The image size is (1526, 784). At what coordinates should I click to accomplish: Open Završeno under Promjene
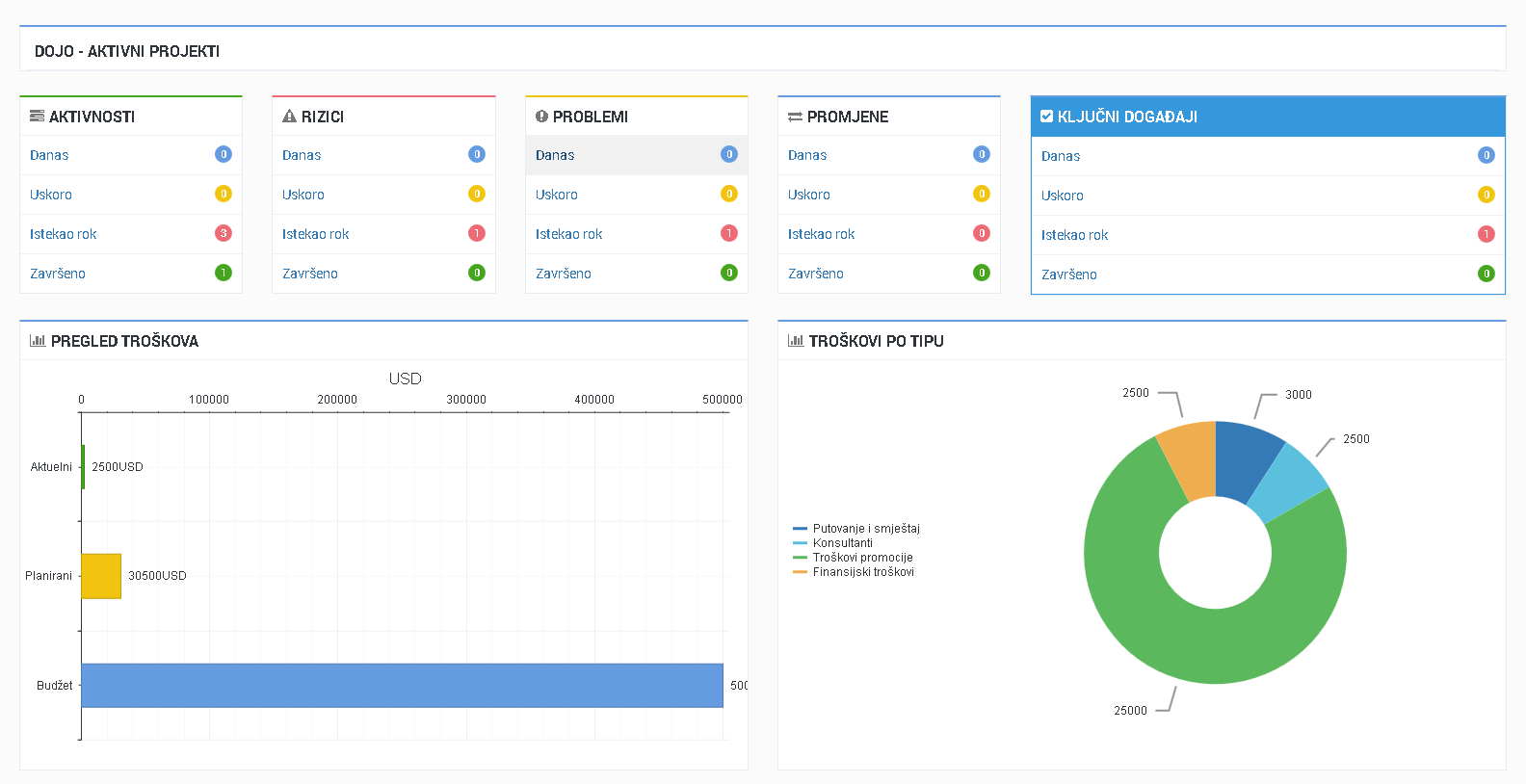[816, 274]
